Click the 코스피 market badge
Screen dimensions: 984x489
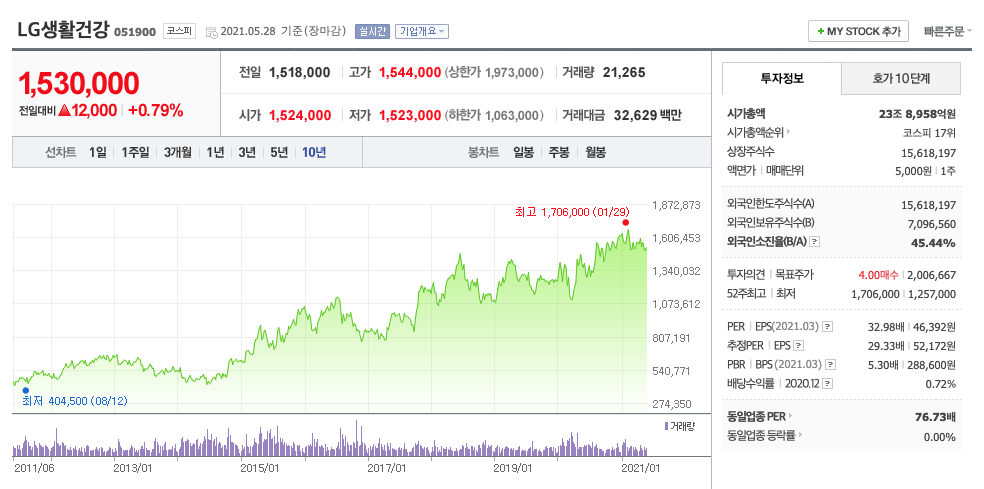coord(179,31)
